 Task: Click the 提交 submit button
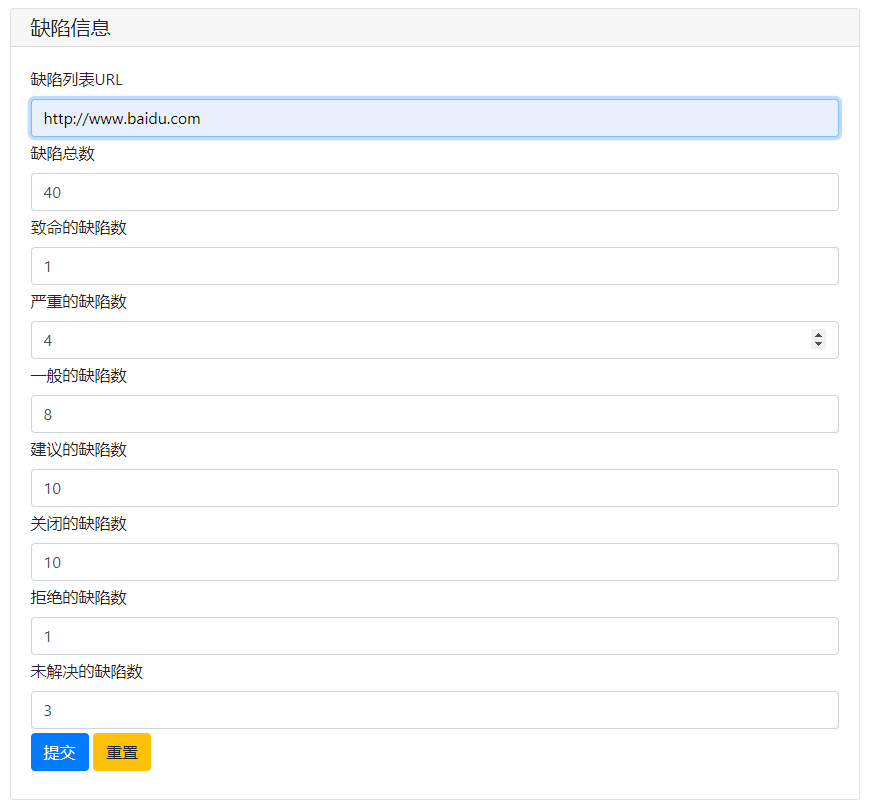[59, 752]
